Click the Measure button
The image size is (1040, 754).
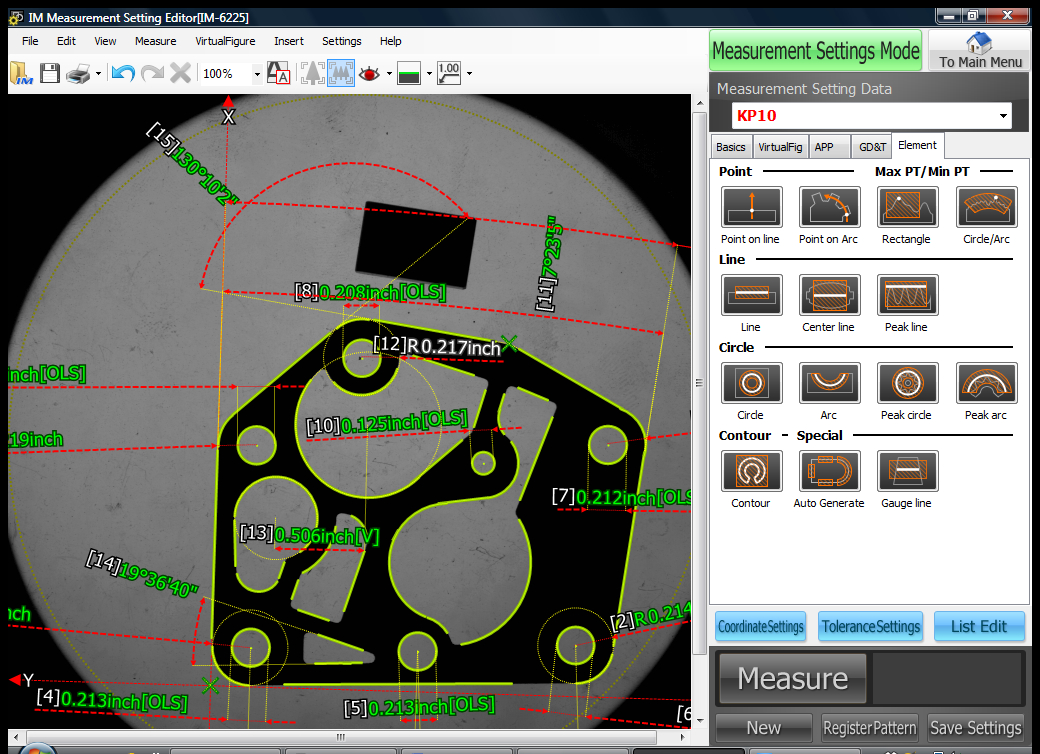792,679
